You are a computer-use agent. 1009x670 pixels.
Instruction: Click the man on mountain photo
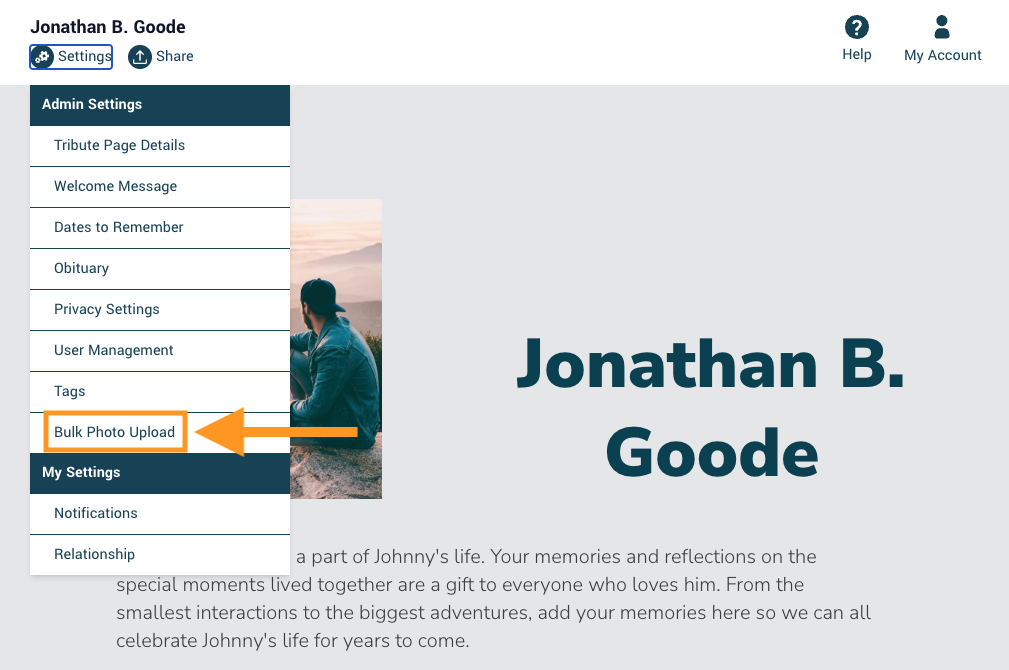tap(336, 349)
